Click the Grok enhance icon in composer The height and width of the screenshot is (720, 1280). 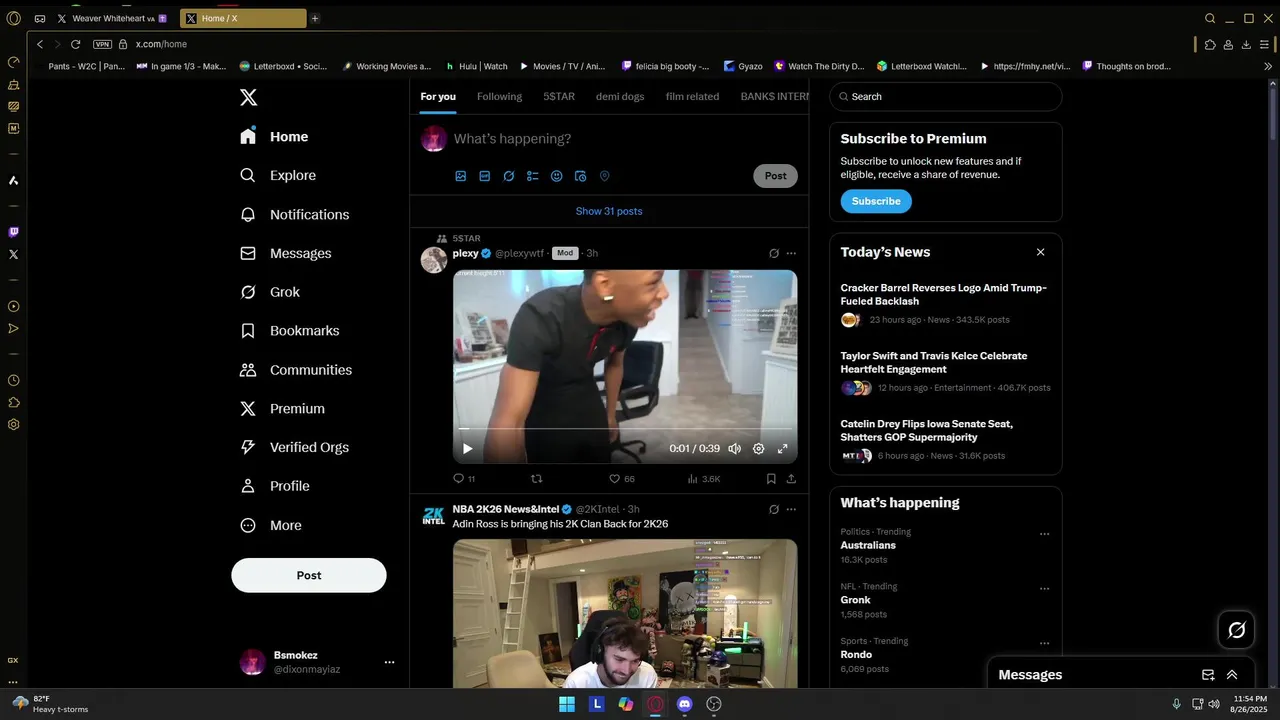509,176
